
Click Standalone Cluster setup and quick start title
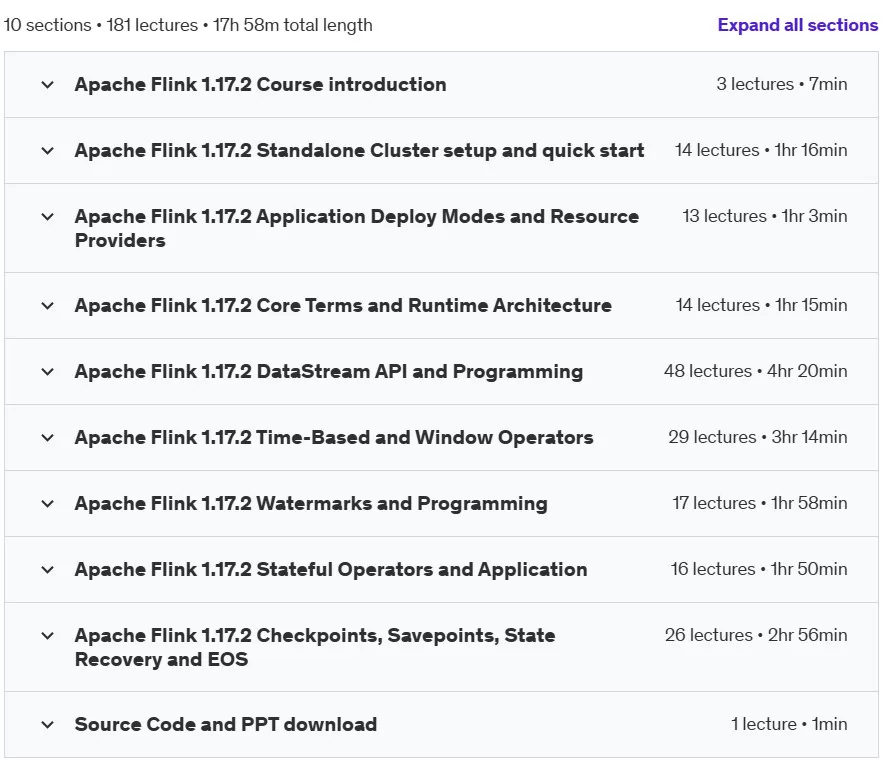pyautogui.click(x=359, y=150)
